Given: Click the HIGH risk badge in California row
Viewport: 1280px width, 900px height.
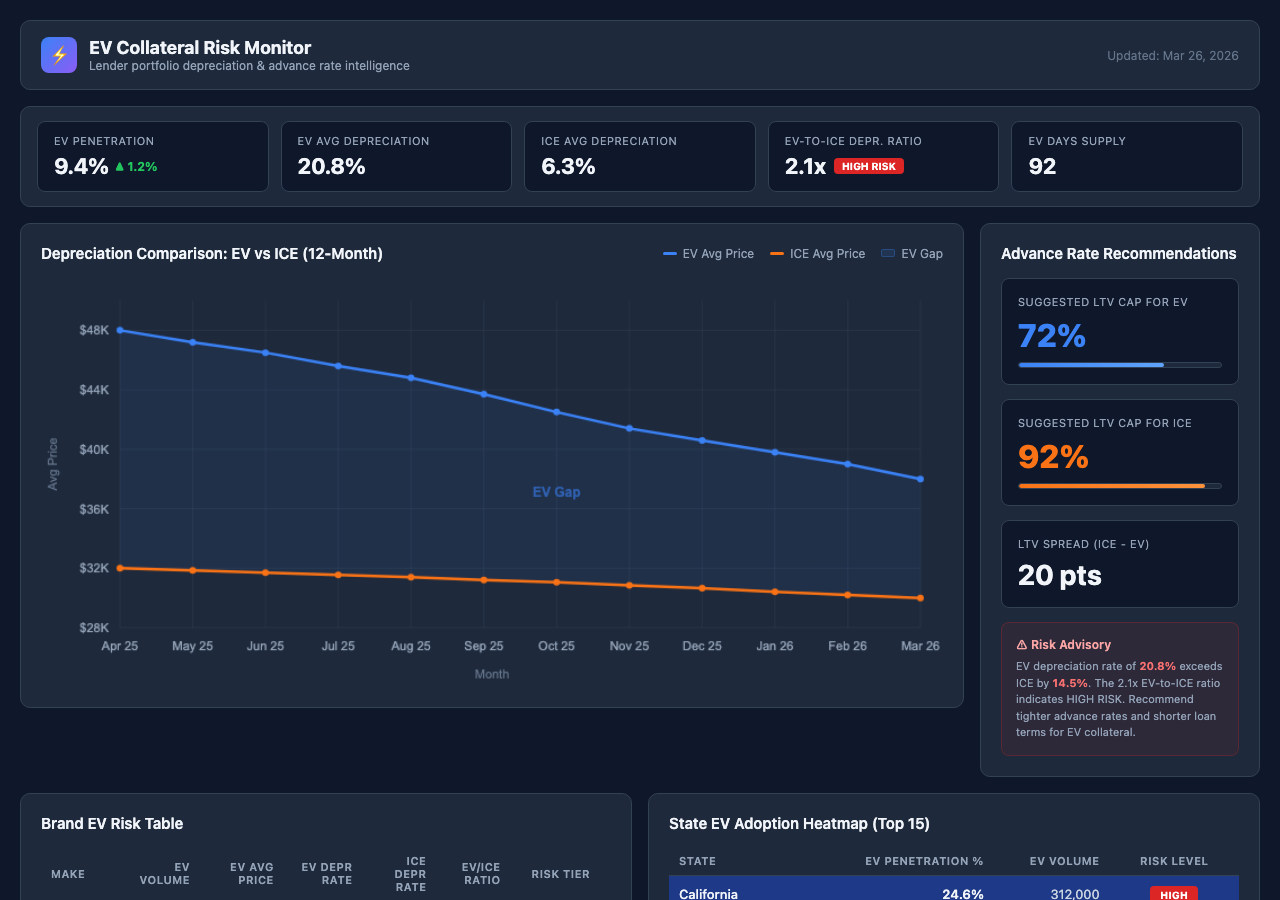Looking at the screenshot, I should point(1173,894).
